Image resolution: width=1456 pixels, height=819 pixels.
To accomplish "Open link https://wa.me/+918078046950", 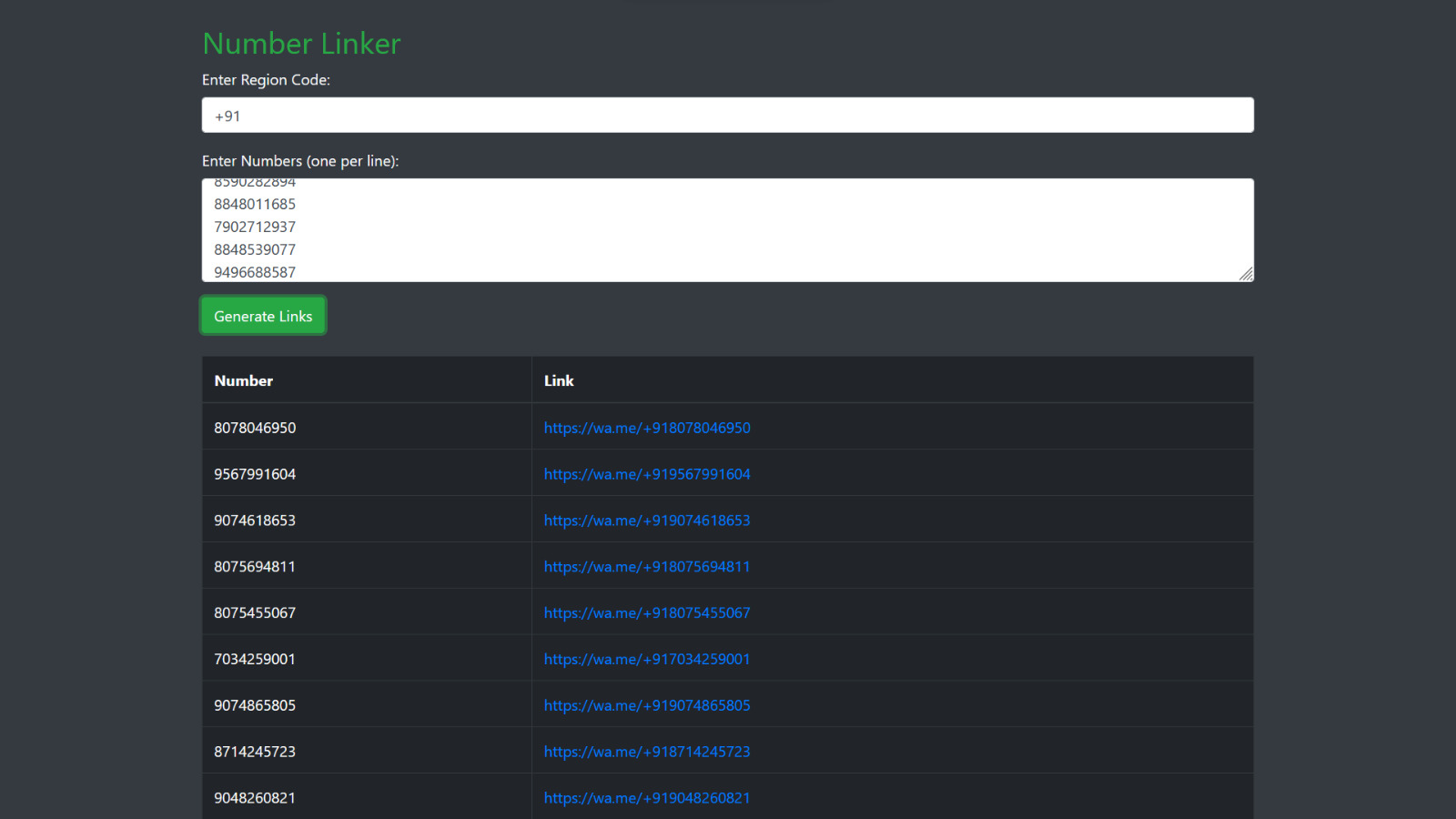I will click(x=646, y=427).
